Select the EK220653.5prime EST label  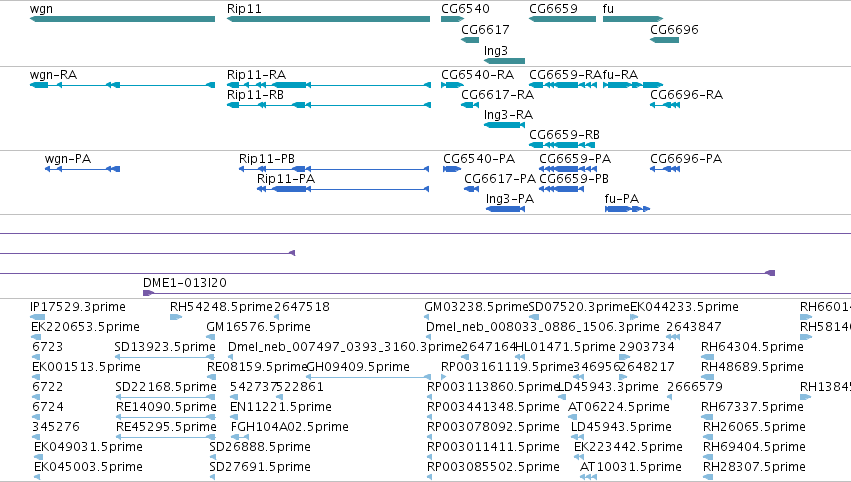click(85, 327)
